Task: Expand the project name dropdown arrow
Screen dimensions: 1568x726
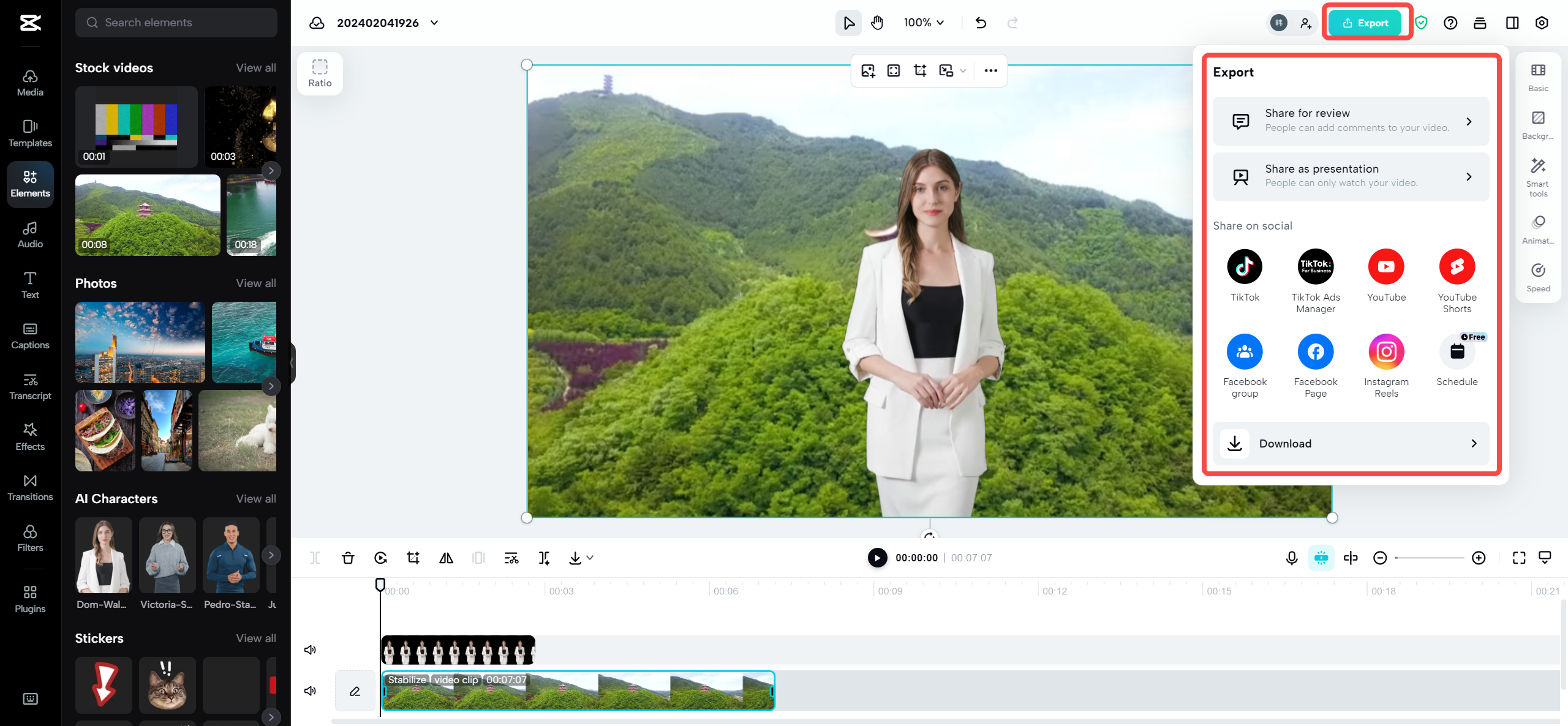Action: pos(434,23)
